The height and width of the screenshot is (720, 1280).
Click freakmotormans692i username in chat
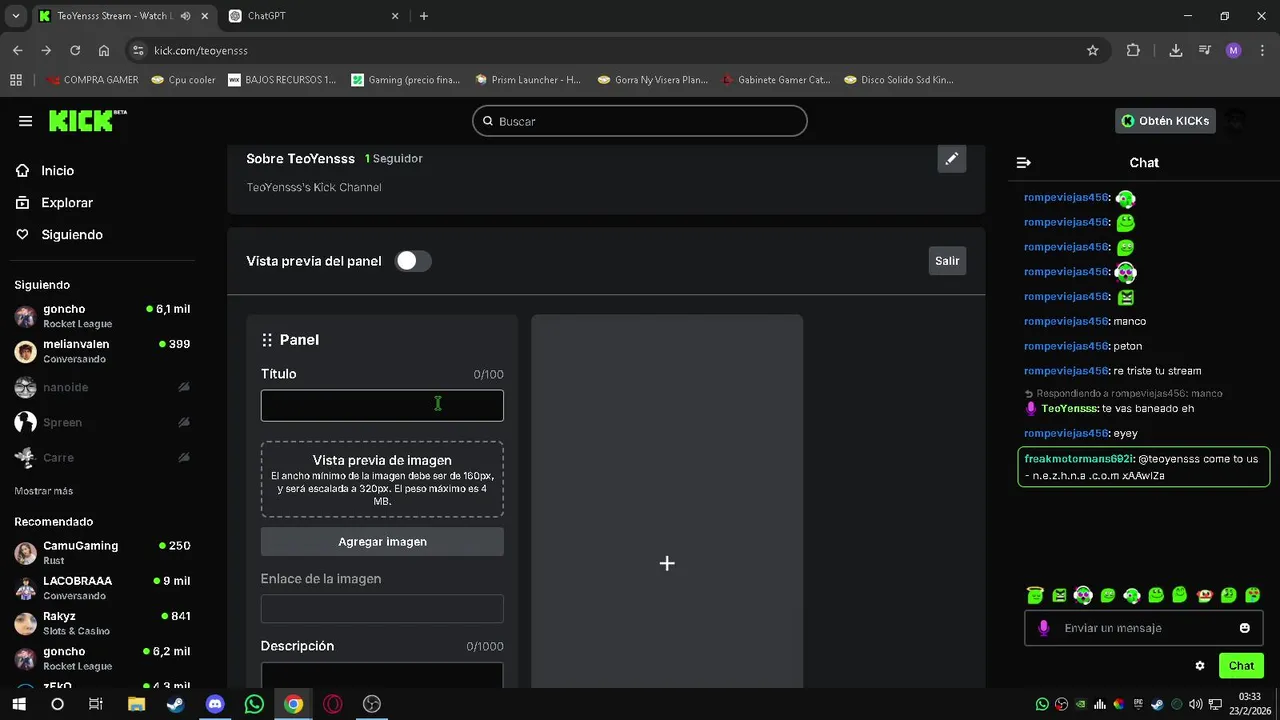1078,459
